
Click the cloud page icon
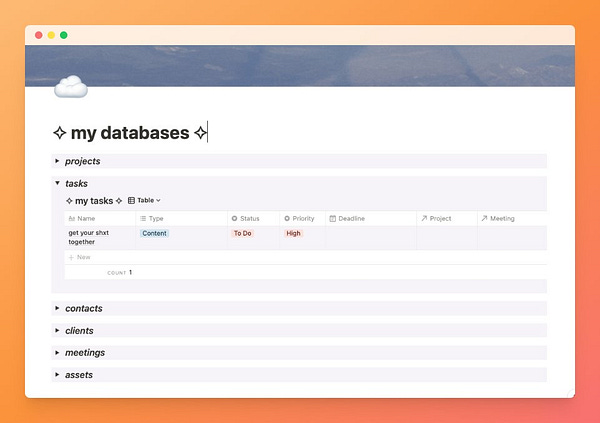pyautogui.click(x=71, y=87)
